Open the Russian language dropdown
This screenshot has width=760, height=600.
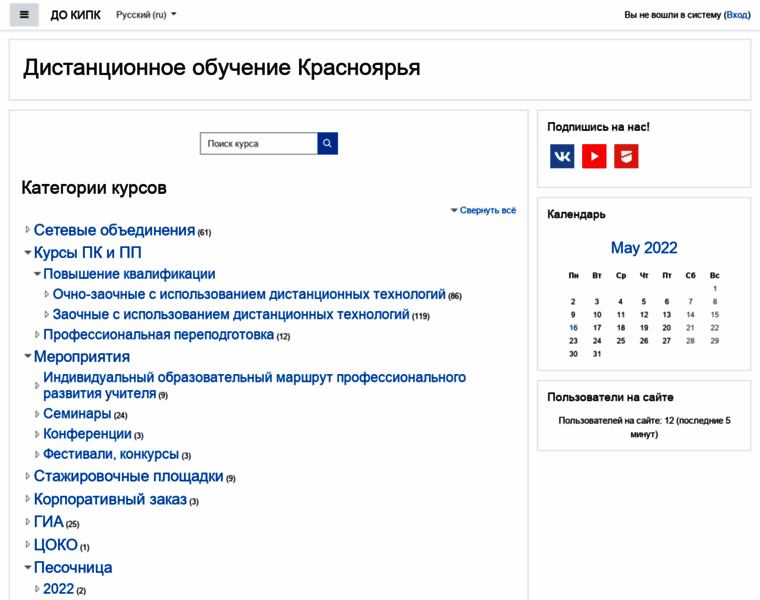[146, 15]
